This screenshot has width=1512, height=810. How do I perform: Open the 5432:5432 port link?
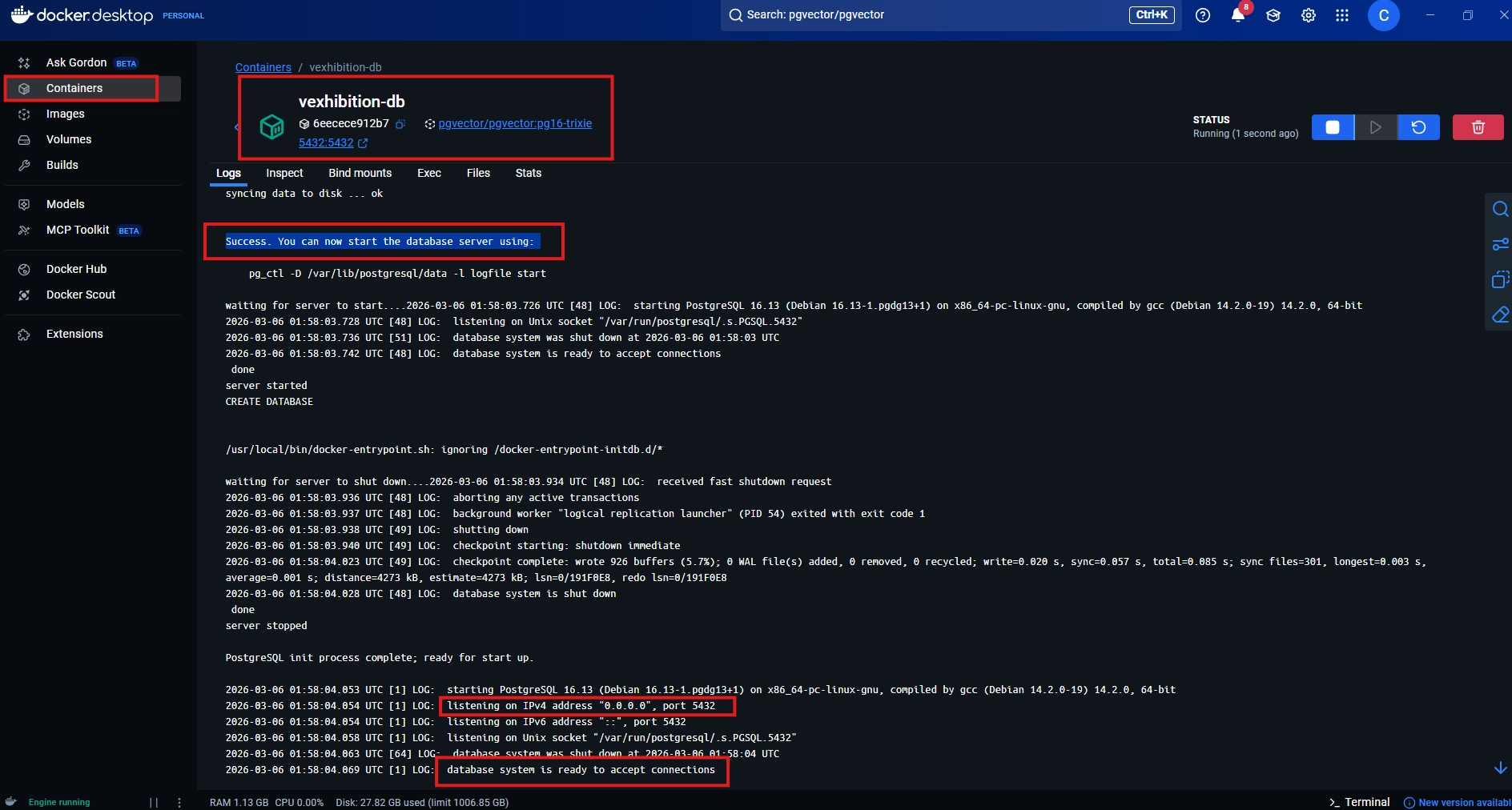click(333, 142)
